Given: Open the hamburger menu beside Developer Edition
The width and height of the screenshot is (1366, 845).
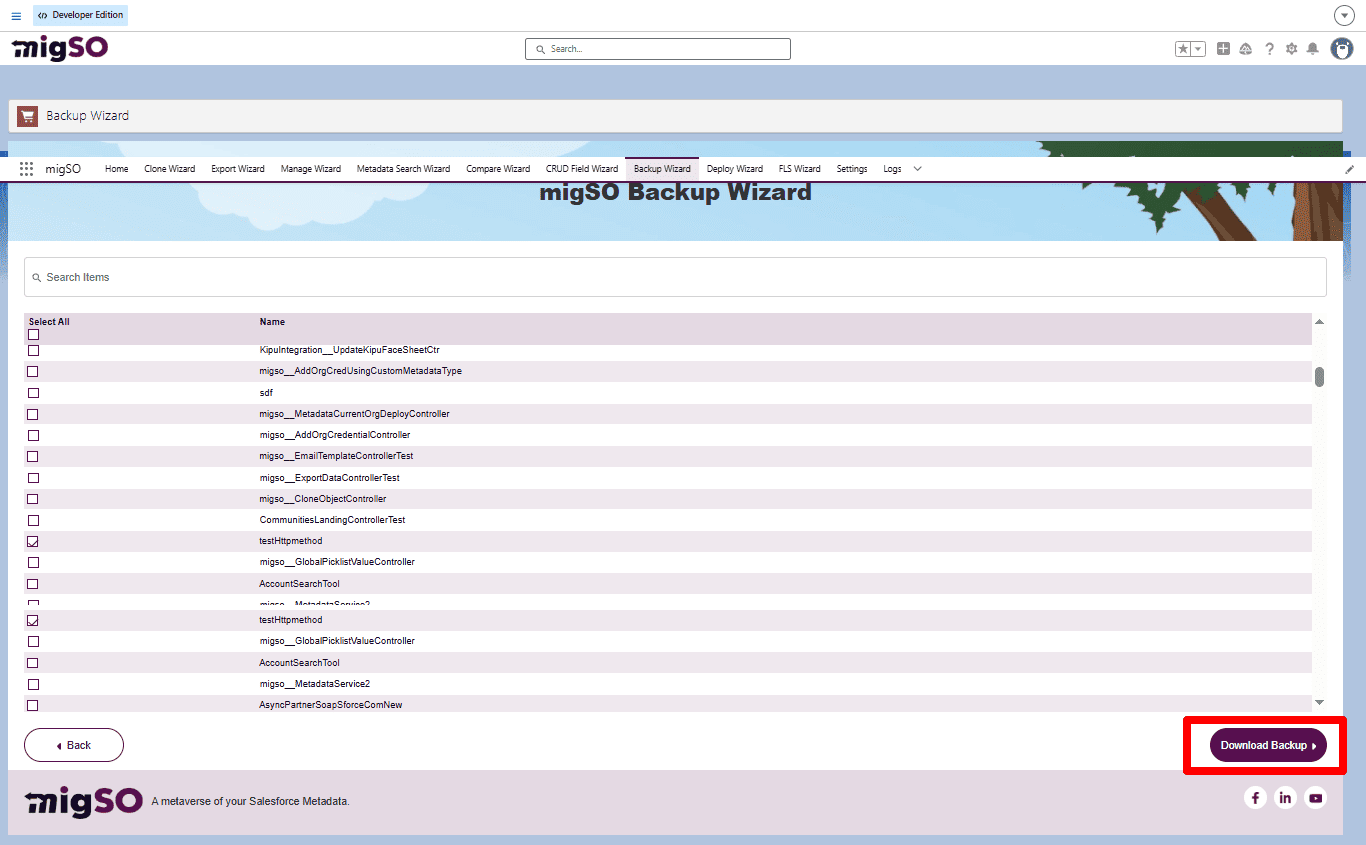Looking at the screenshot, I should coord(16,16).
